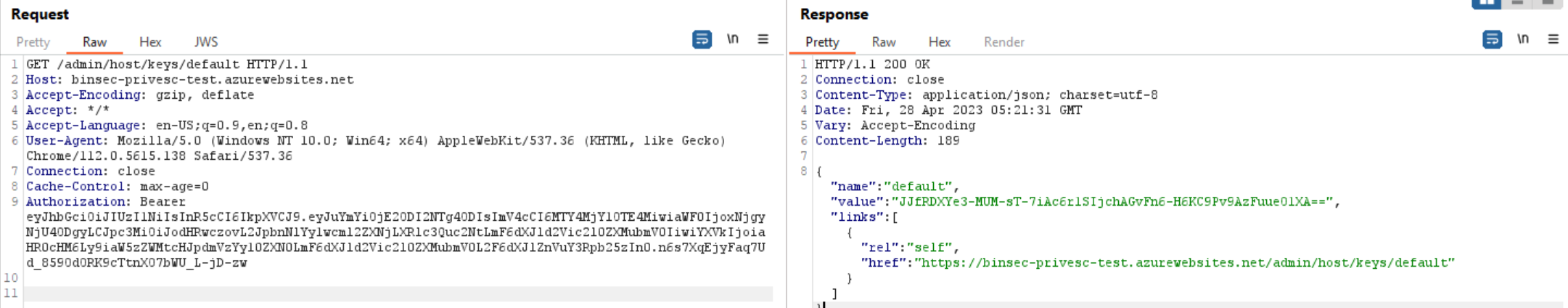Select the side-by-side layout icon
This screenshot has width=1568, height=308.
coord(1485,3)
